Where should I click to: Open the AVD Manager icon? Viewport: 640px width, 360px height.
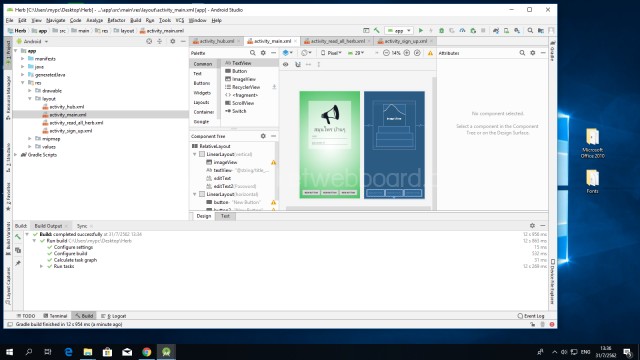507,31
